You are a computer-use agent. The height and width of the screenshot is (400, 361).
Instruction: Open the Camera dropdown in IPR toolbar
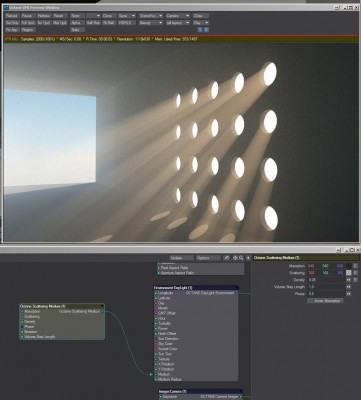coord(178,16)
